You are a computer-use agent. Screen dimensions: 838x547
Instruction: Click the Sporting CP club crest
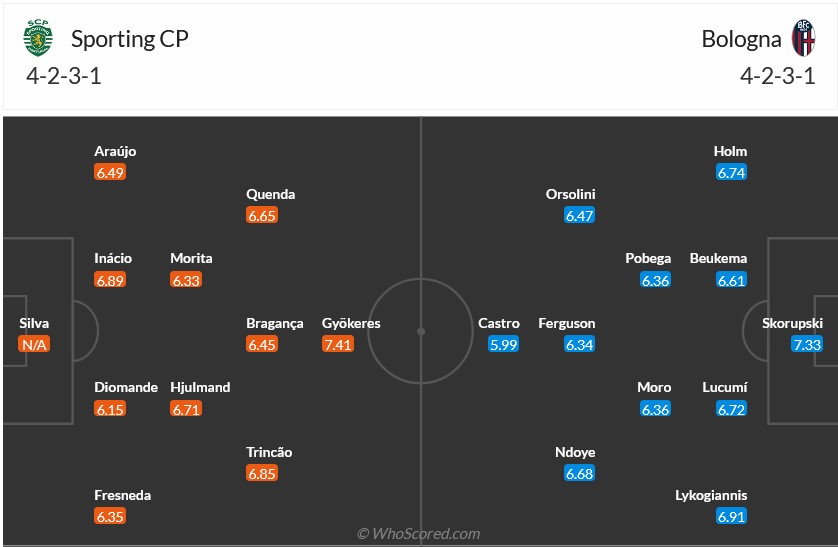point(39,39)
